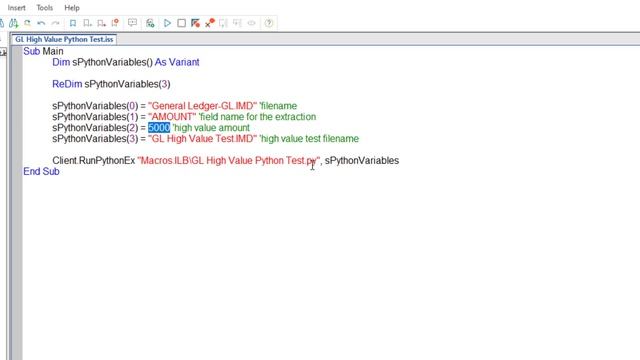Click the "General Ledger-GL.IMD" string
The width and height of the screenshot is (640, 360).
(202, 106)
